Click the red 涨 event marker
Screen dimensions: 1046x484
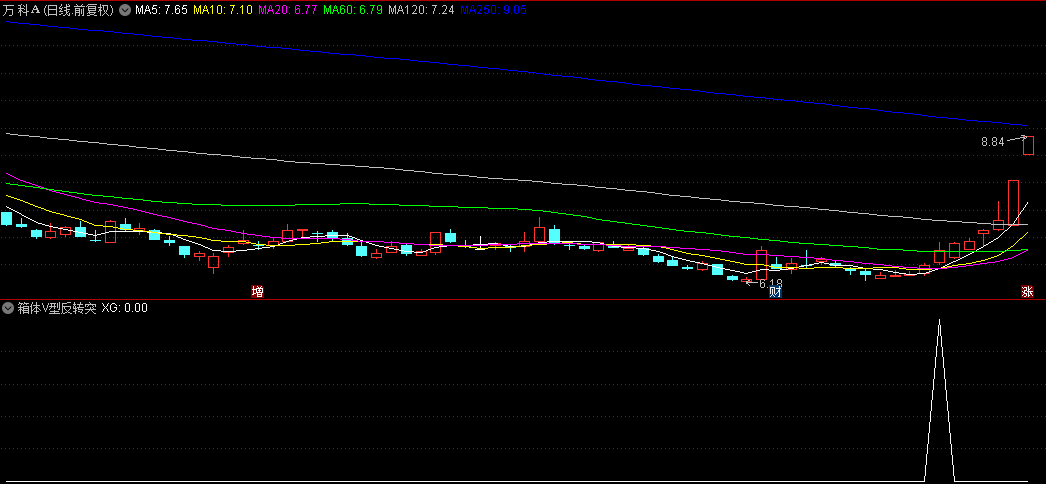[x=1027, y=291]
